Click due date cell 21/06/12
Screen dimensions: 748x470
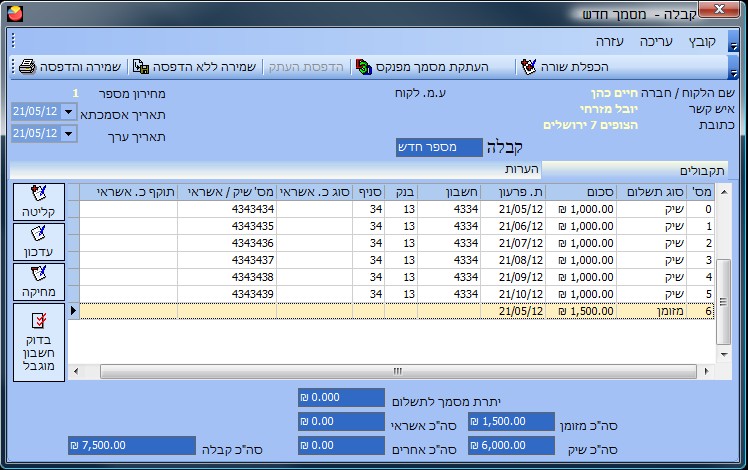point(513,226)
